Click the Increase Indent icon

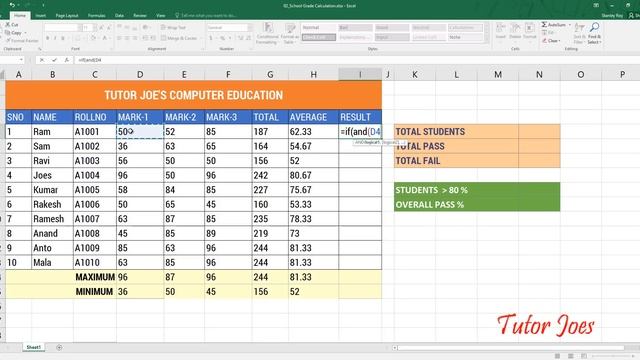point(153,38)
